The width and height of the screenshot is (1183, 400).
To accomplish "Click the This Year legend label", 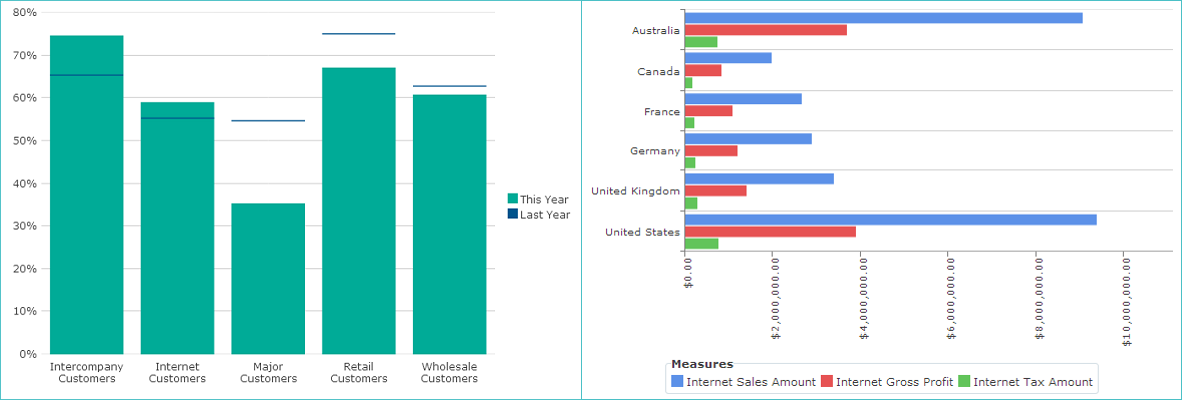I will [544, 199].
